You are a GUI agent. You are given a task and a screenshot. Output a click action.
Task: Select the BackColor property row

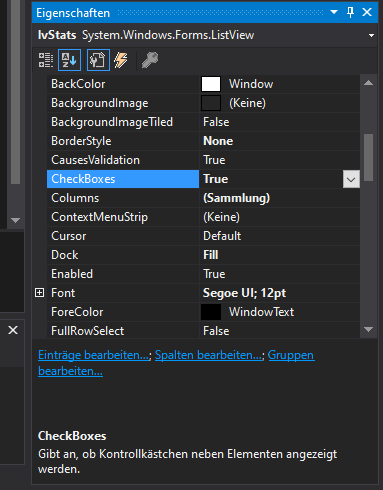coord(203,84)
